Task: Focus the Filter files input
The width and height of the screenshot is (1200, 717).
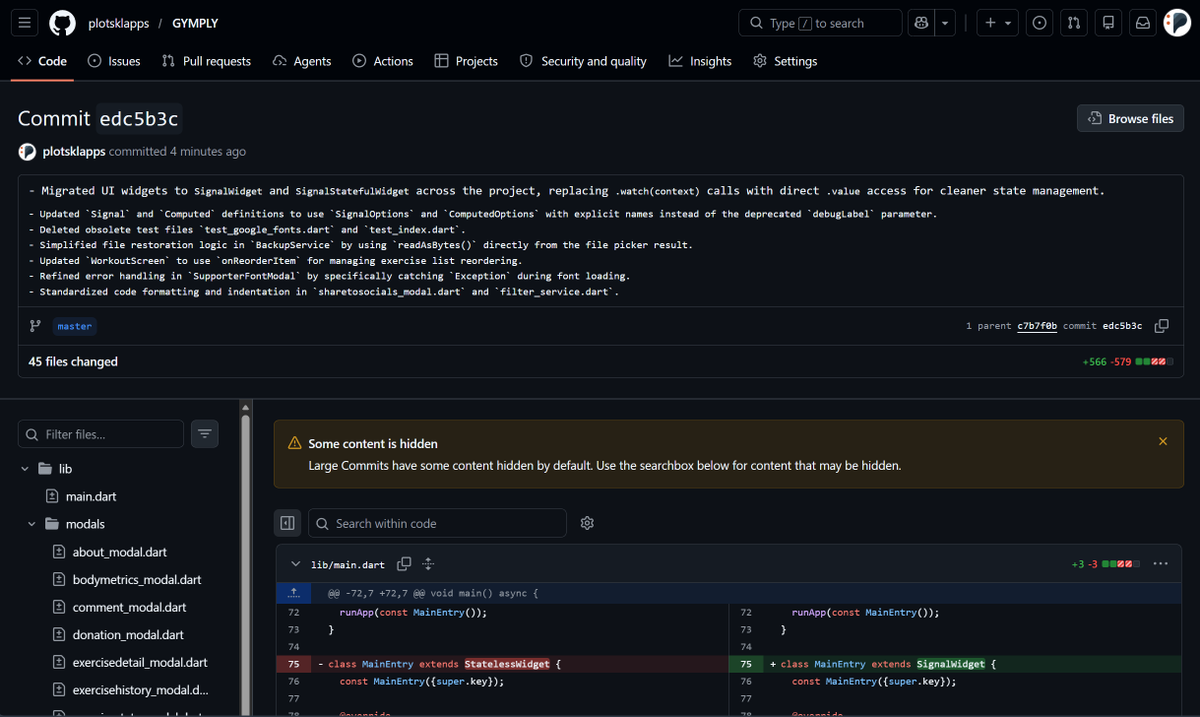Action: pos(101,434)
